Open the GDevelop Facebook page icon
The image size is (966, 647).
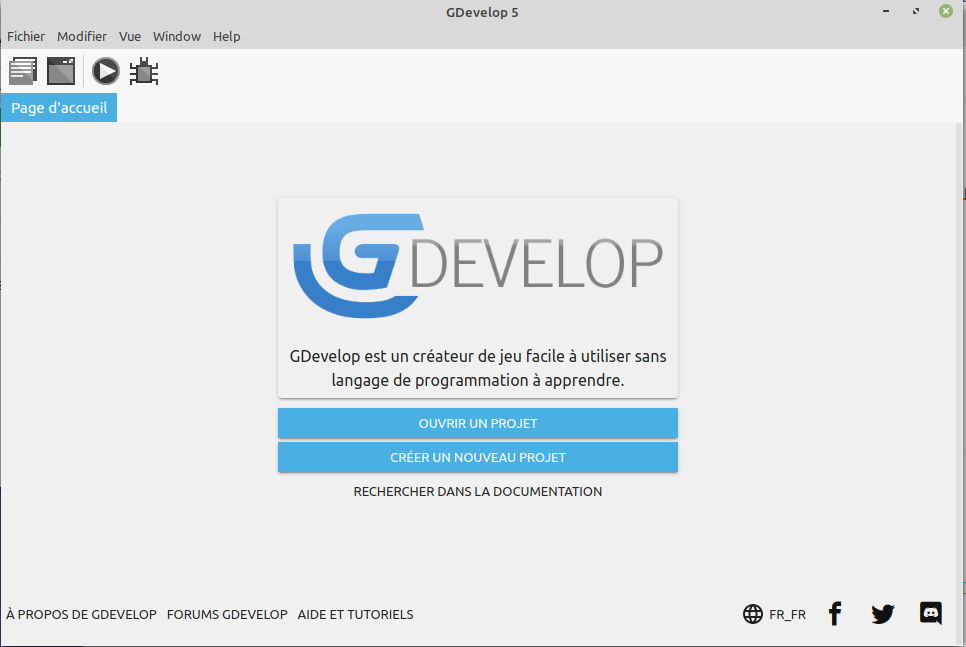pos(835,614)
